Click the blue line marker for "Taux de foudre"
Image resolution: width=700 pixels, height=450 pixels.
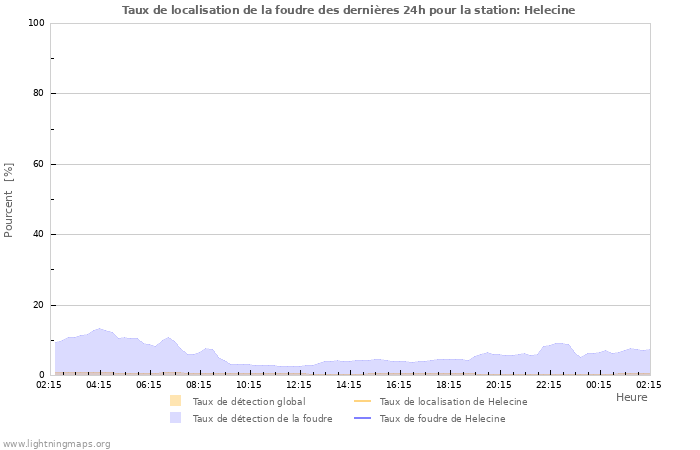[x=362, y=418]
